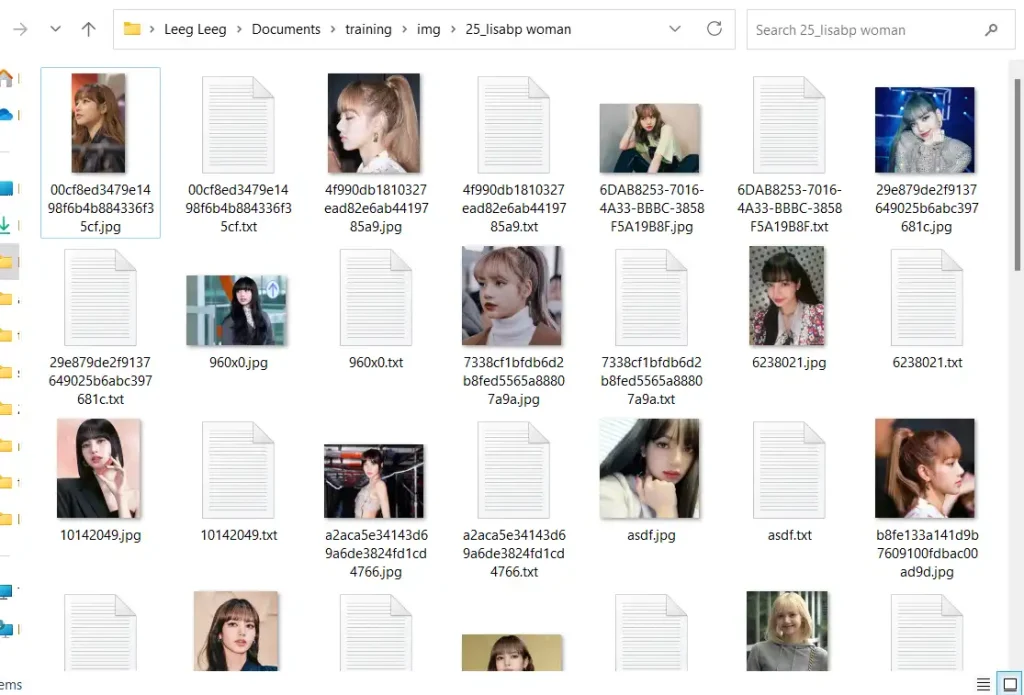Screen dimensions: 1024x695
Task: Select the 6238021.txt file icon
Action: point(926,297)
